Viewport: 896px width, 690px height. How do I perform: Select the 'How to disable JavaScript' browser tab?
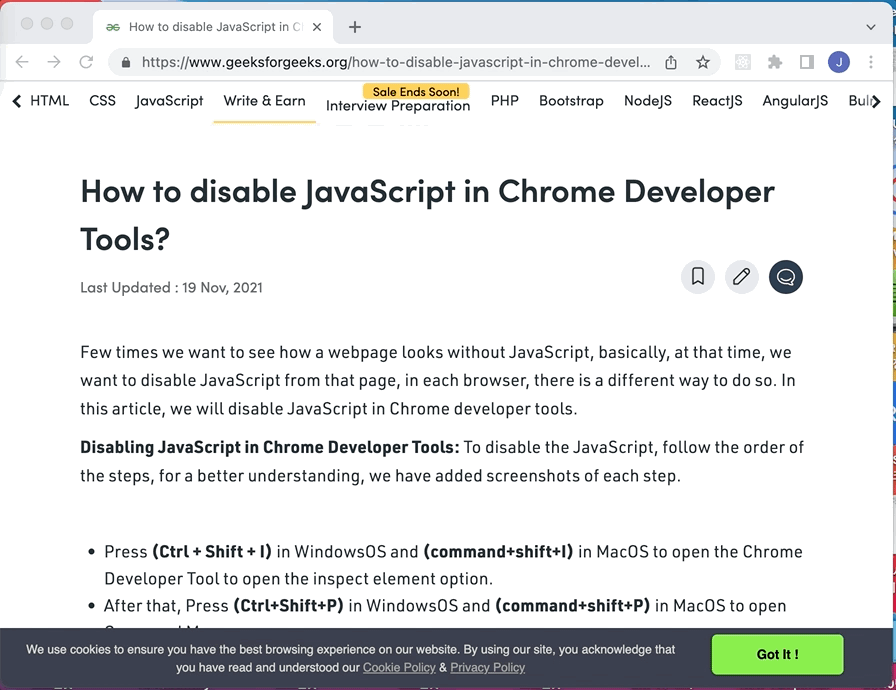pos(213,27)
